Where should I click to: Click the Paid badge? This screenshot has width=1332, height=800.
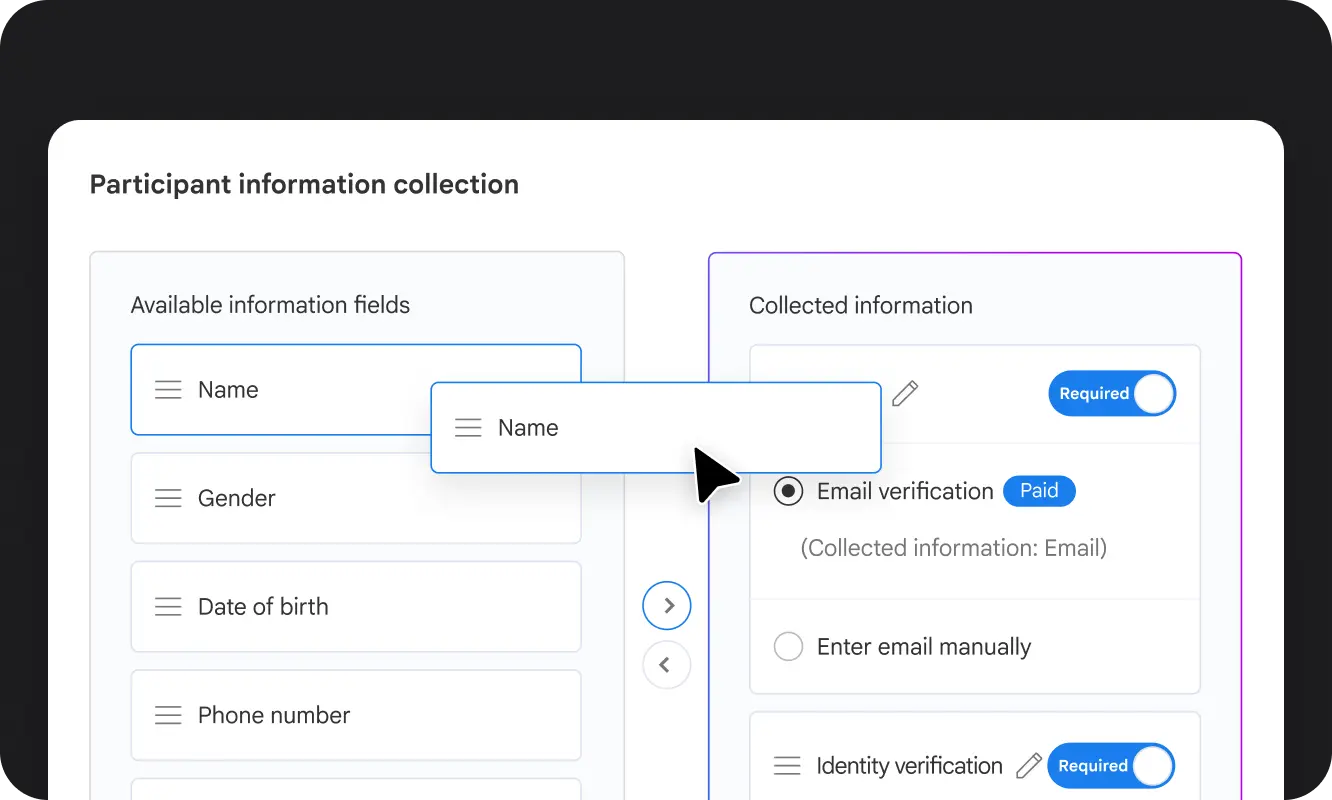(1039, 491)
